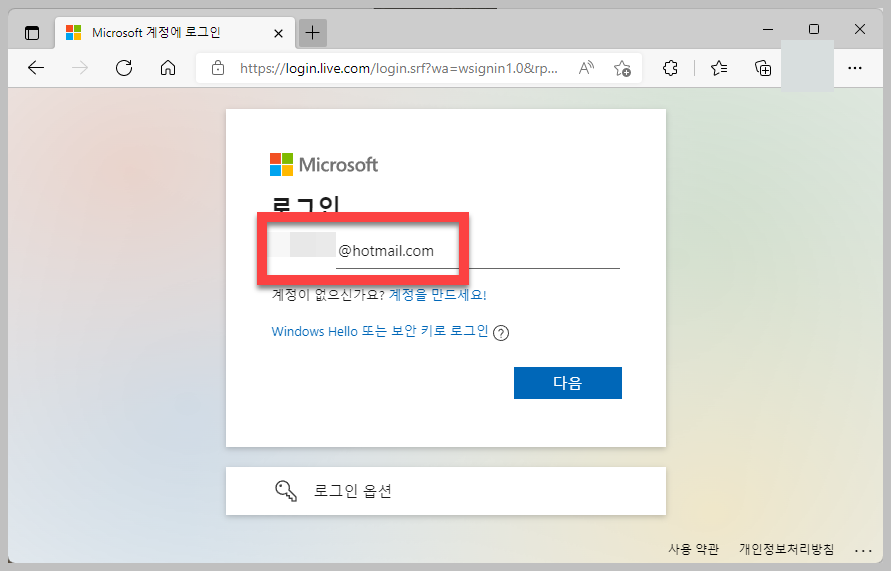The height and width of the screenshot is (571, 891).
Task: Open a new tab with plus button
Action: (313, 33)
